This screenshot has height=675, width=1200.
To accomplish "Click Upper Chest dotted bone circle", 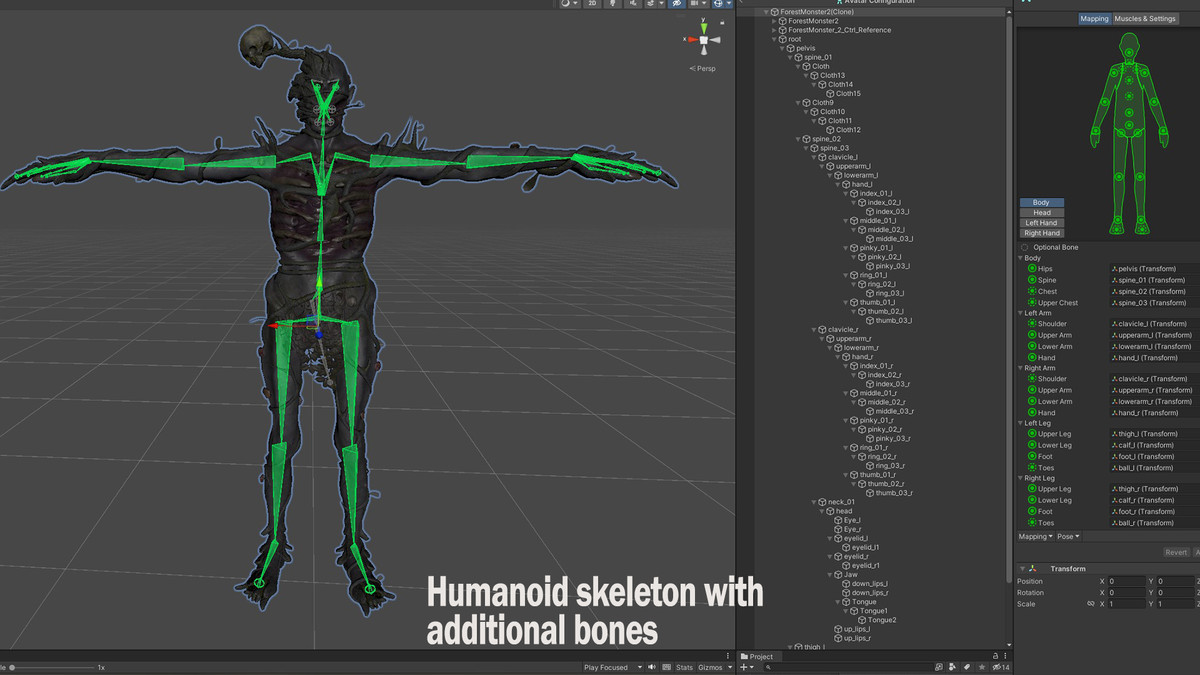I will tap(1032, 302).
